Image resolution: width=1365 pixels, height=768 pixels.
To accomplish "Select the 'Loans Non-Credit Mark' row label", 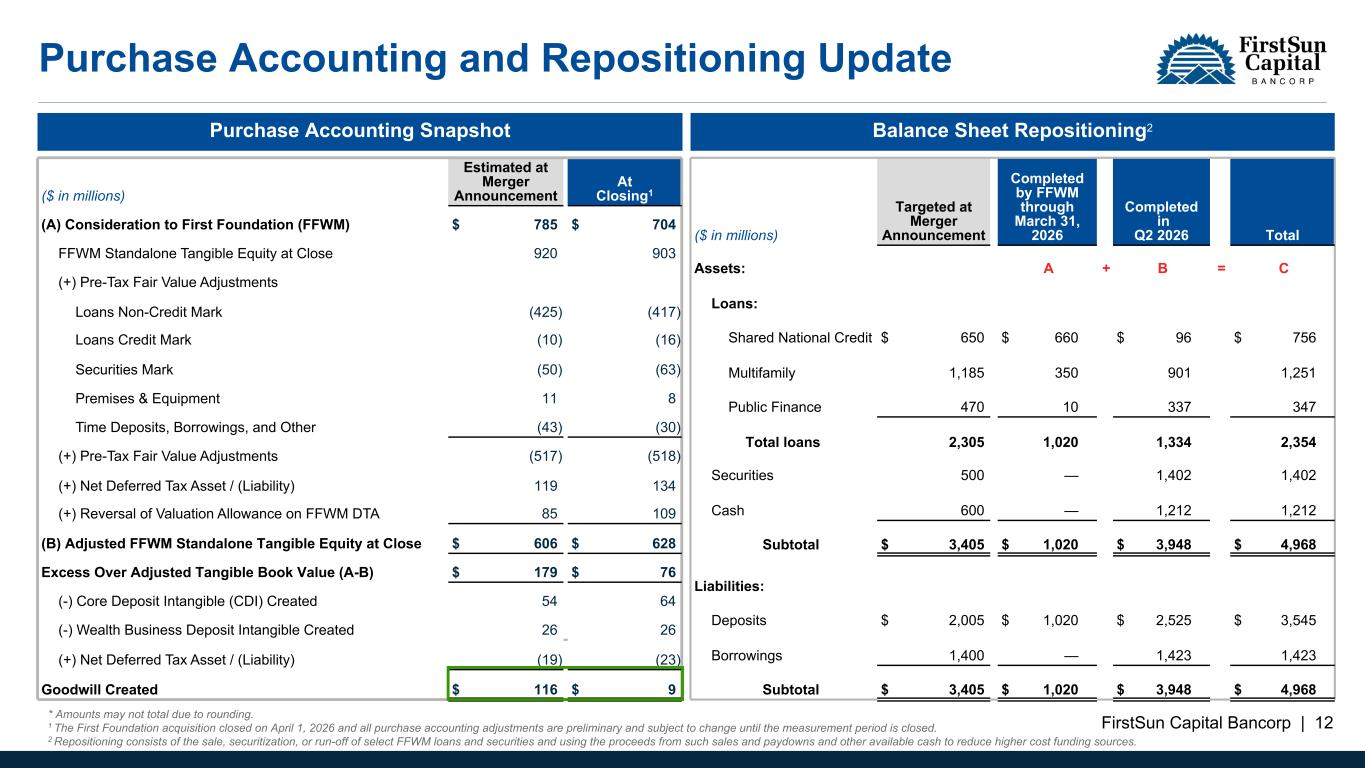I will click(x=149, y=311).
